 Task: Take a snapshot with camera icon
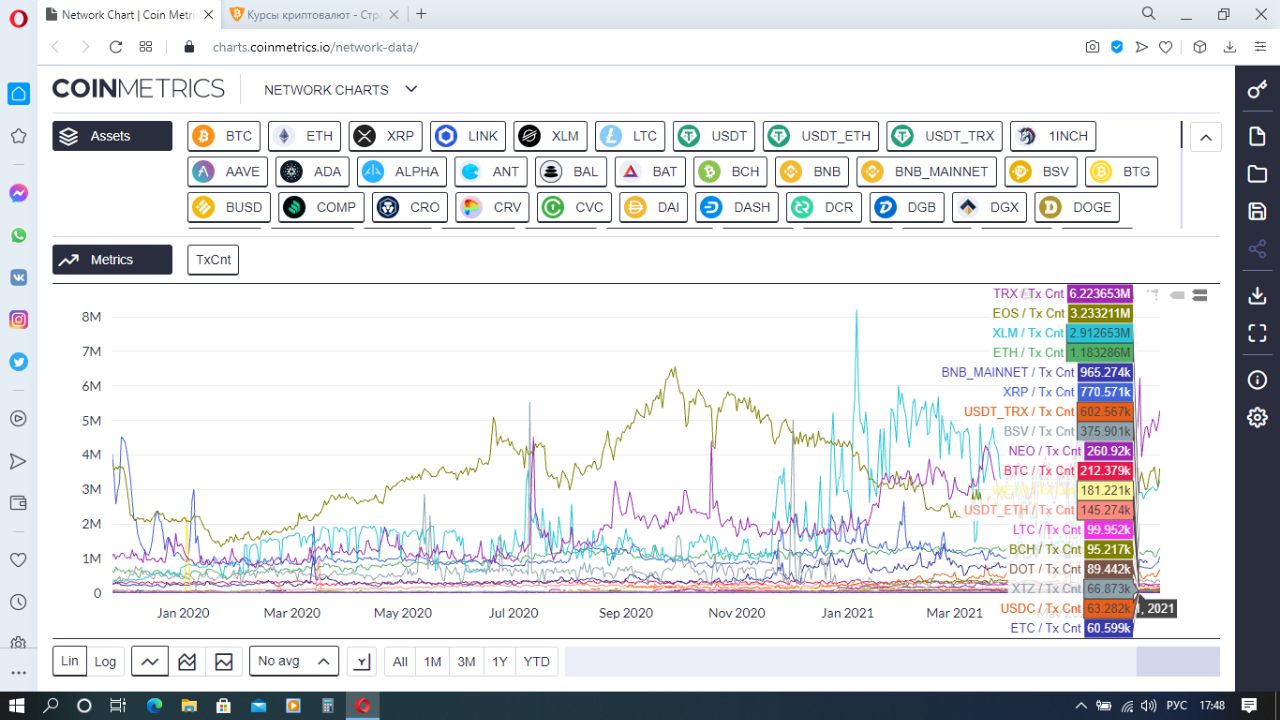click(x=1092, y=47)
